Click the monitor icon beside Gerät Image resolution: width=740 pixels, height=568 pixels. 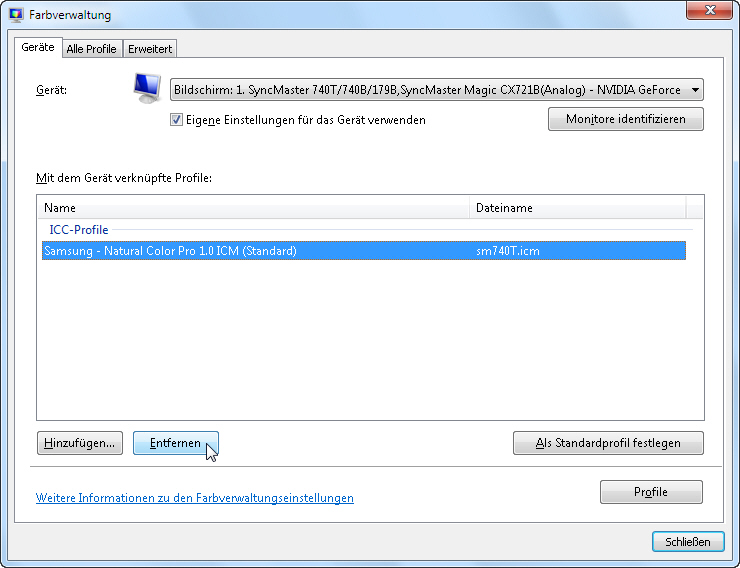point(148,89)
